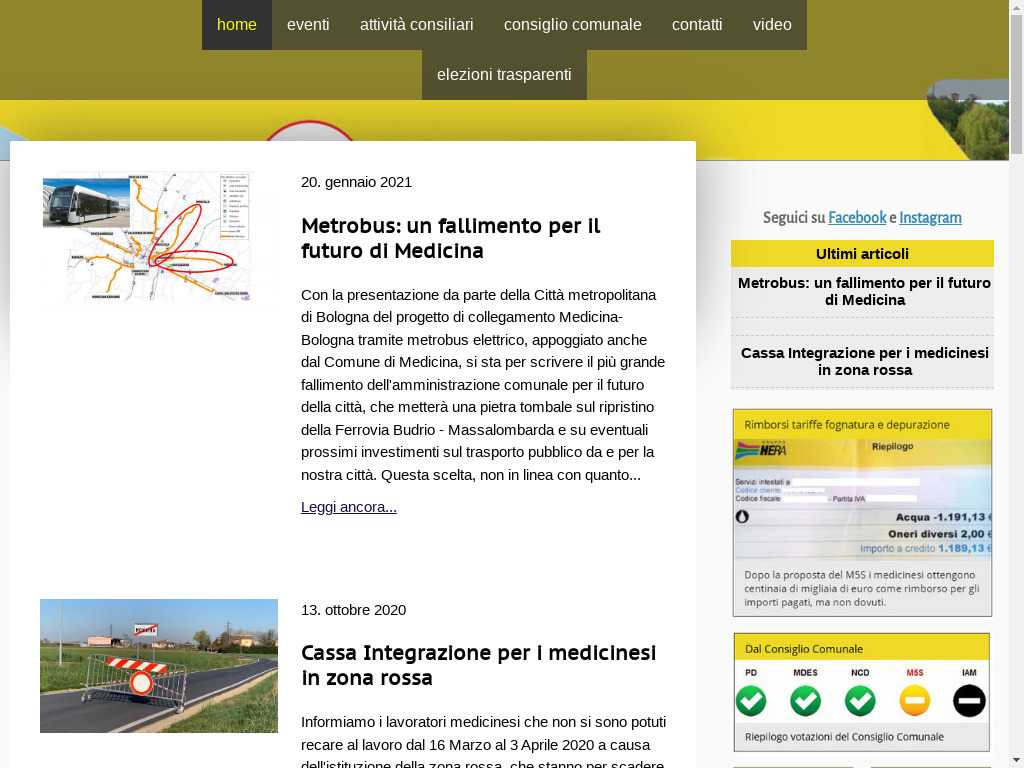Click the Leggi ancora... link
This screenshot has width=1024, height=768.
349,507
